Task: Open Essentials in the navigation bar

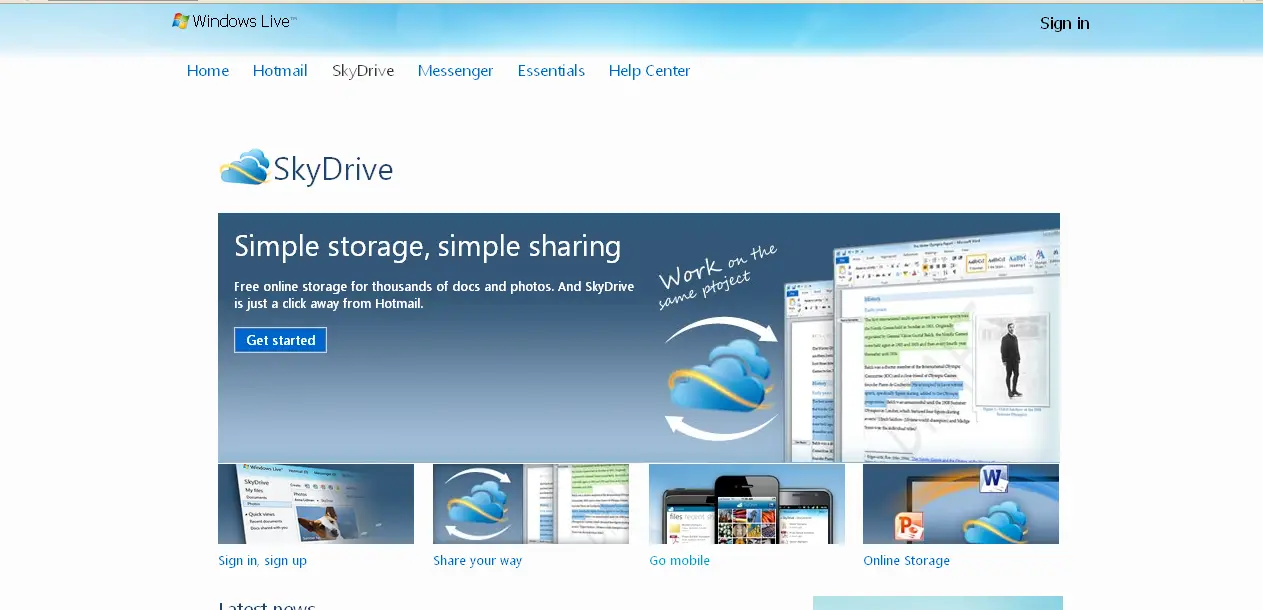Action: pos(551,71)
